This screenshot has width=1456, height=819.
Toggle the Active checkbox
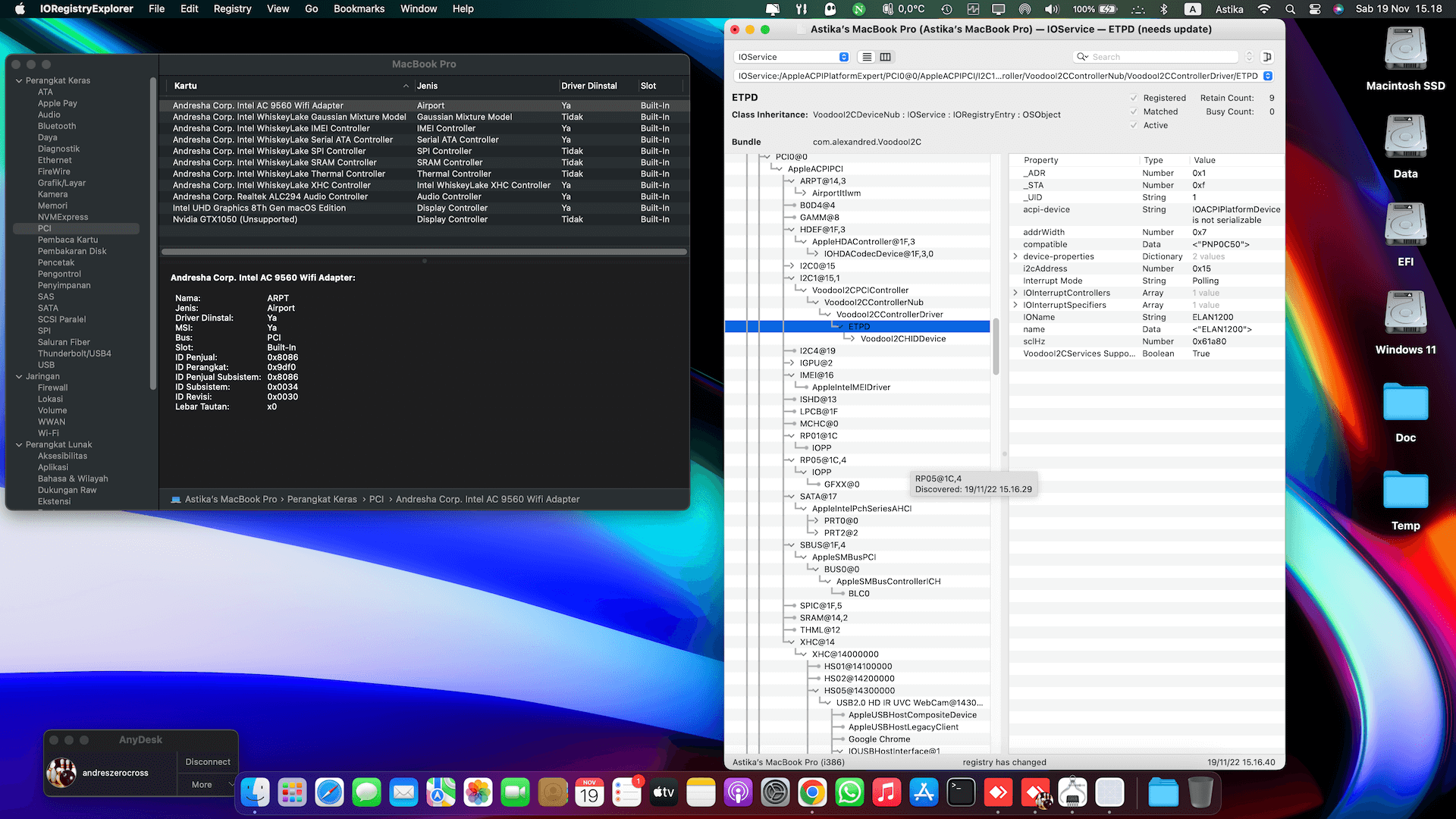click(x=1134, y=125)
